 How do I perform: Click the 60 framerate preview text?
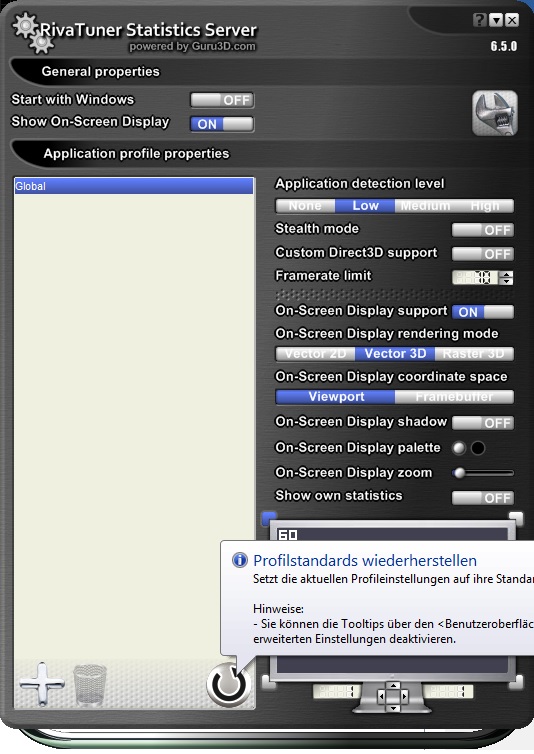tap(288, 535)
